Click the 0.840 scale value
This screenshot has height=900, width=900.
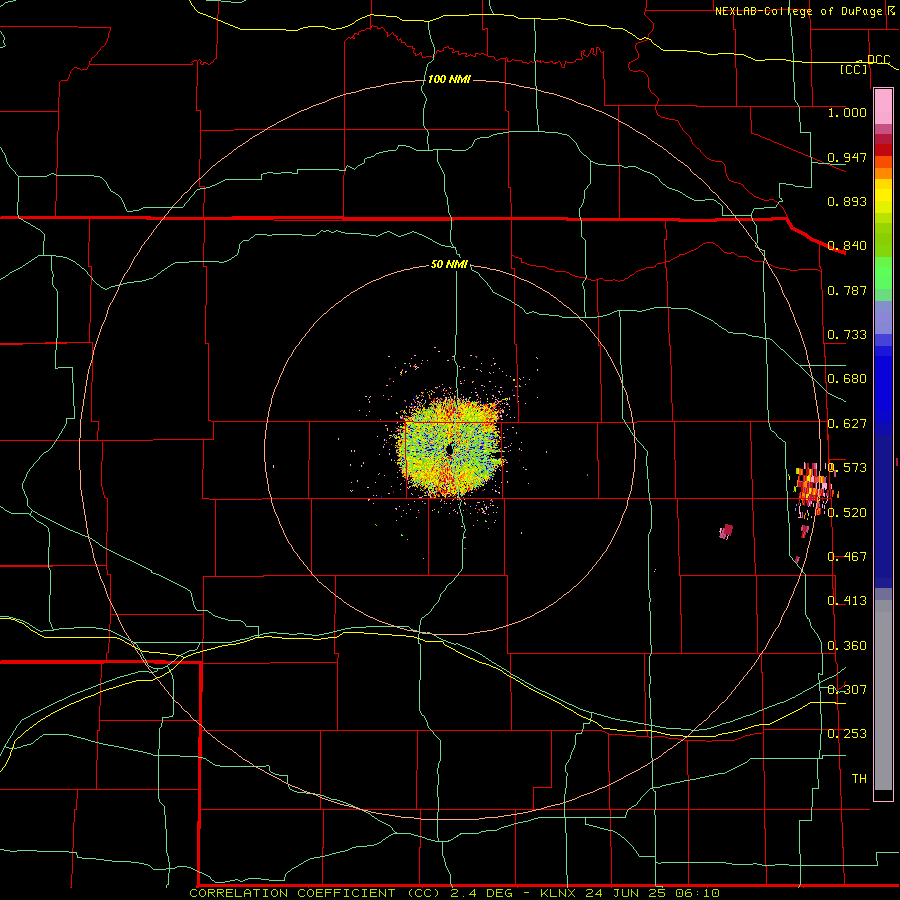click(847, 246)
